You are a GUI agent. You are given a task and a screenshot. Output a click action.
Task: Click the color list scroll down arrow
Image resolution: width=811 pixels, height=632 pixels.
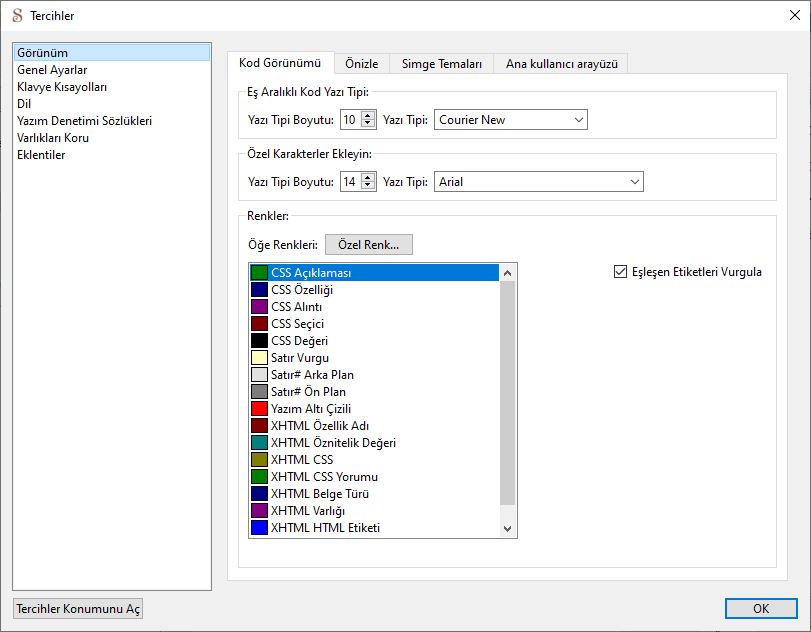click(507, 529)
